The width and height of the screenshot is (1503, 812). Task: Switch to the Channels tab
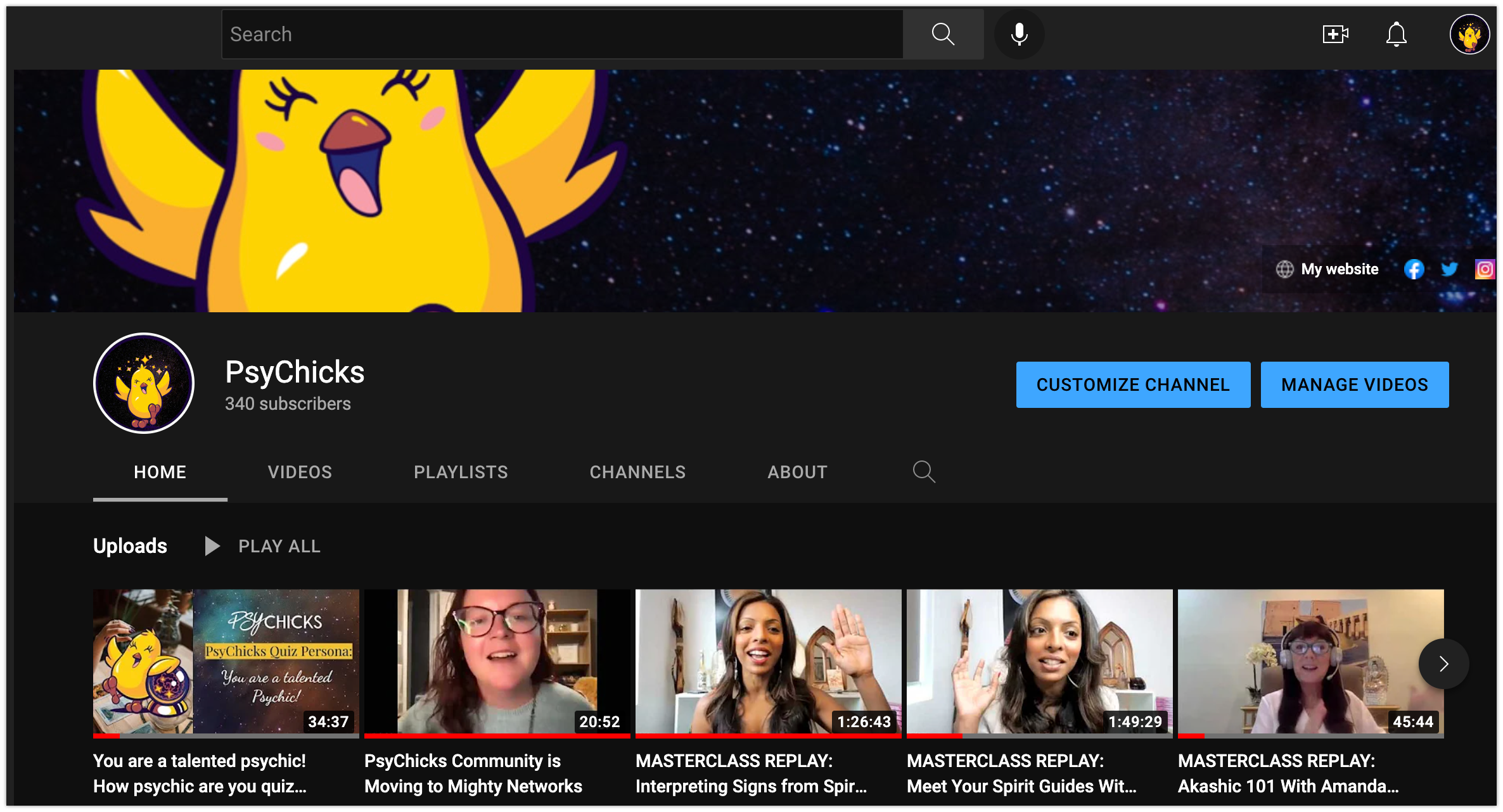tap(637, 472)
